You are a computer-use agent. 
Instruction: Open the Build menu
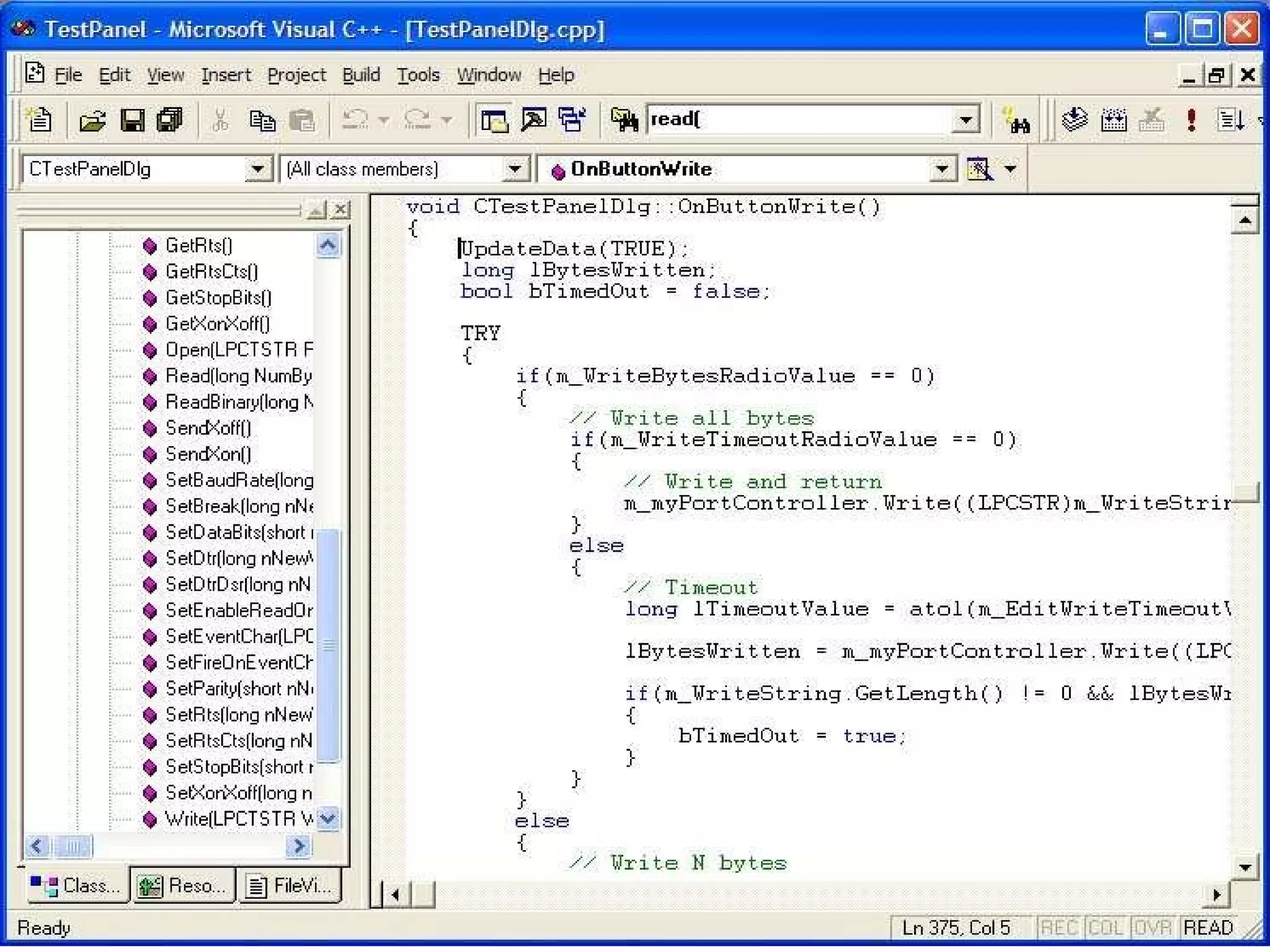click(361, 75)
